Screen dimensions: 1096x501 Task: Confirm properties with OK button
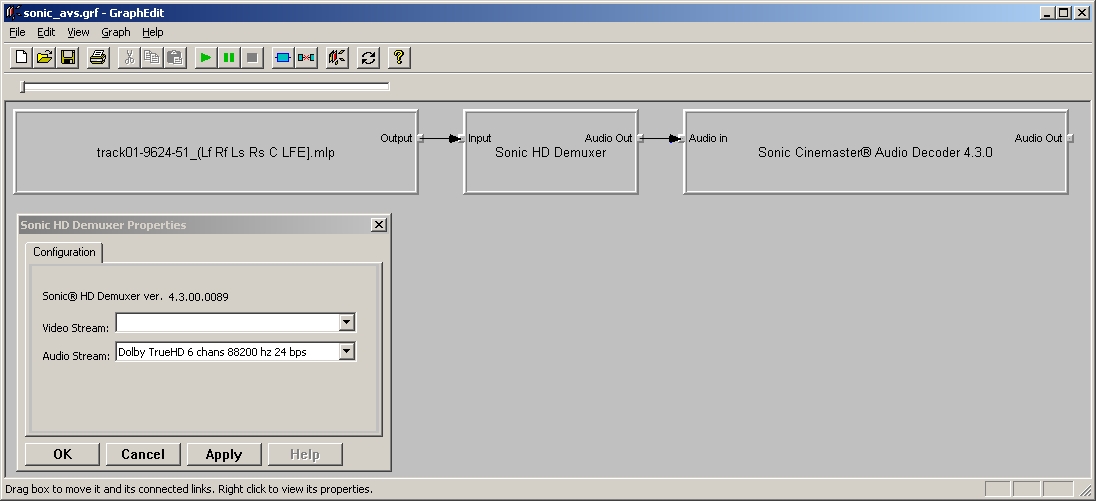click(x=62, y=454)
